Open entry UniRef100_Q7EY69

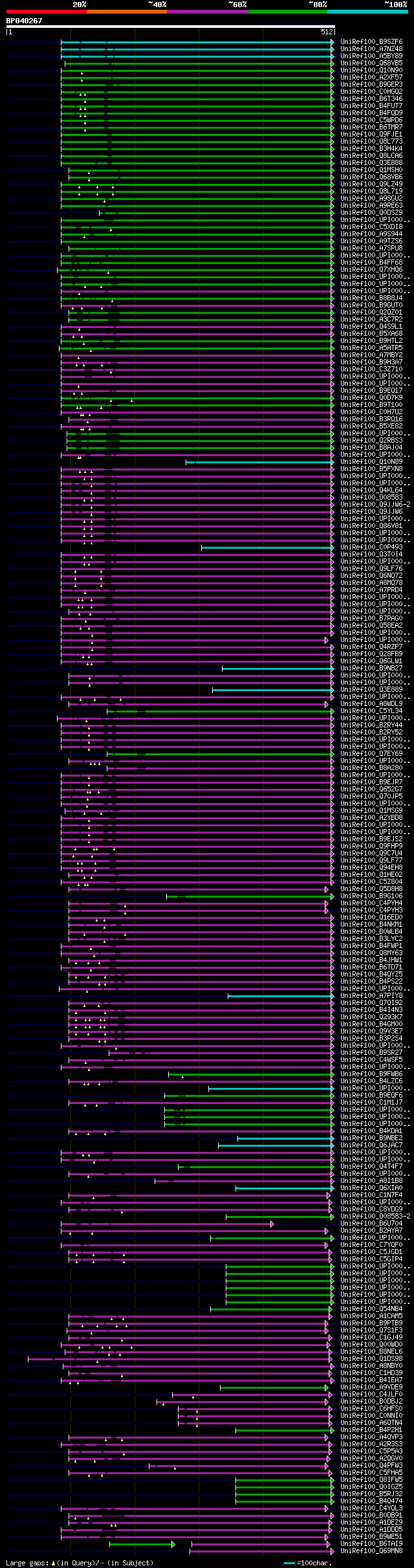click(x=371, y=754)
